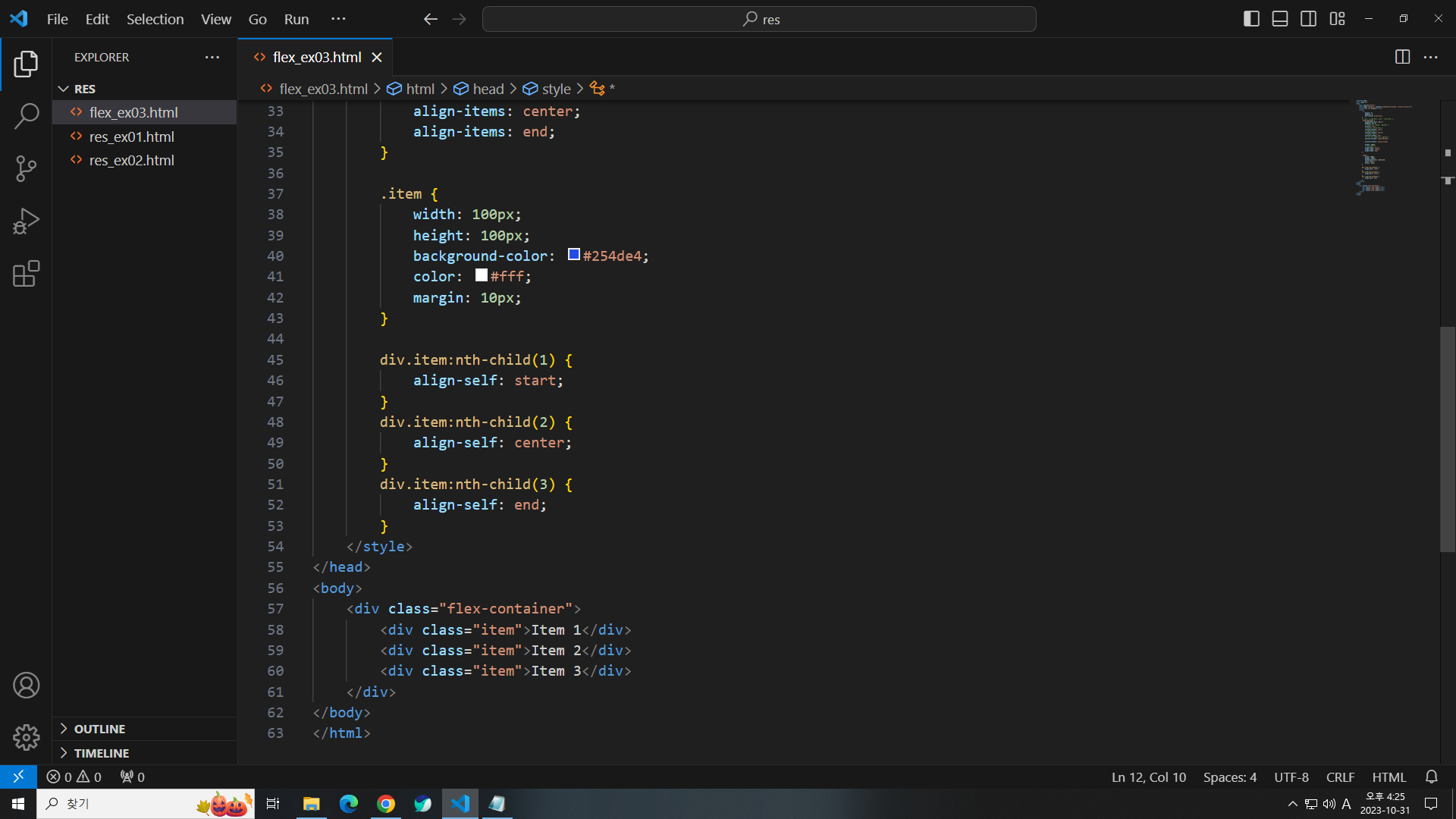Open res_ex02.html from the explorer

click(131, 160)
